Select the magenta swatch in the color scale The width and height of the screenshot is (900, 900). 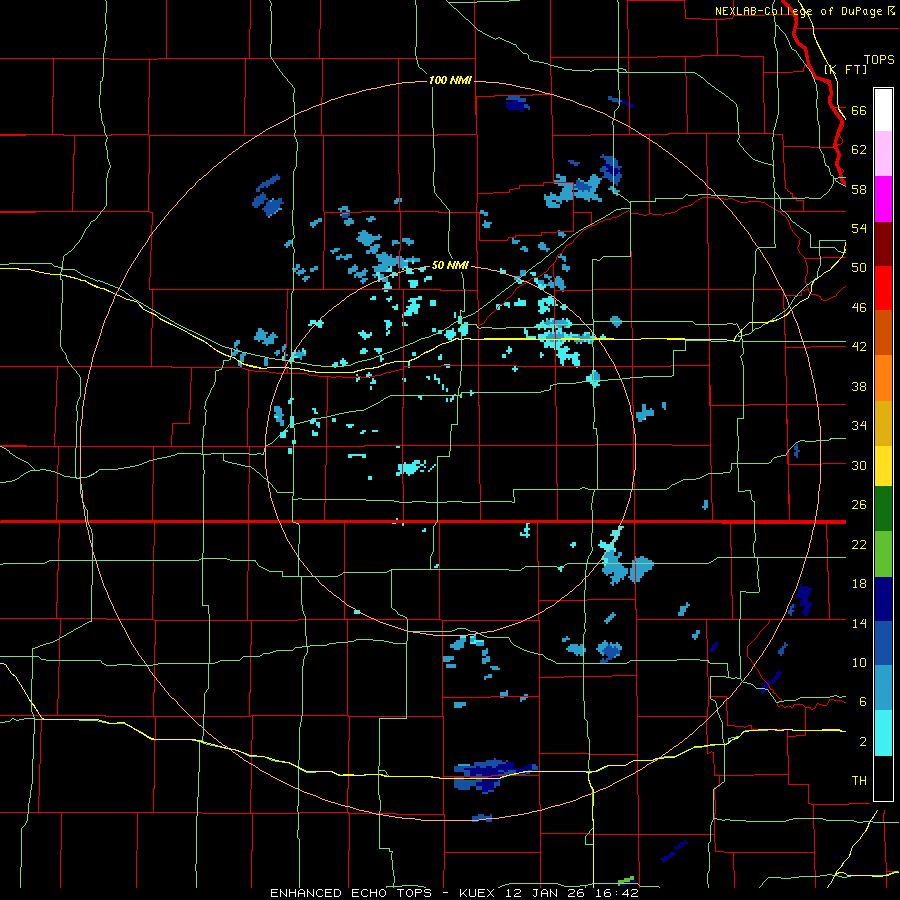click(883, 199)
